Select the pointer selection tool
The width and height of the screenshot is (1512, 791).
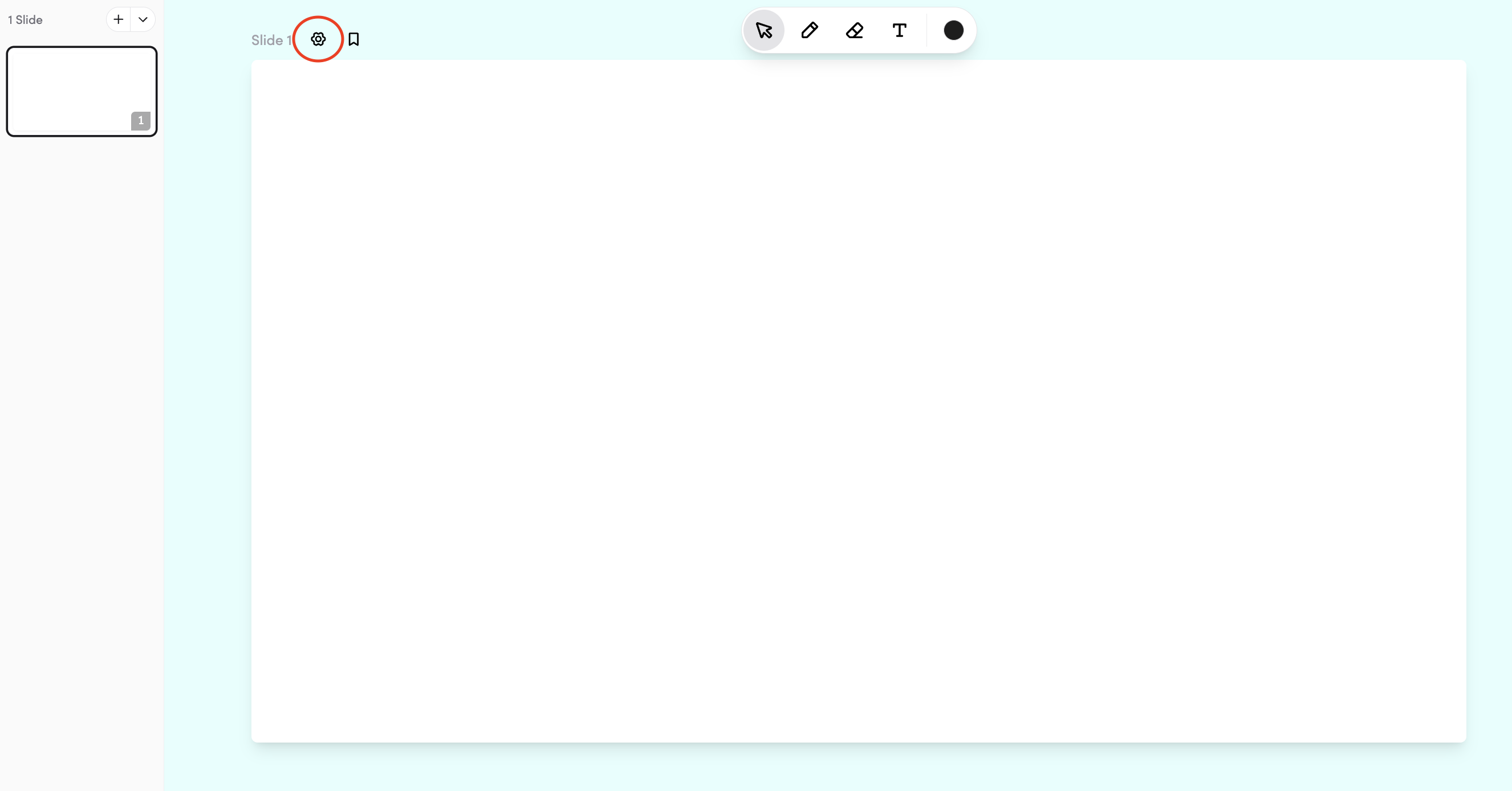763,31
